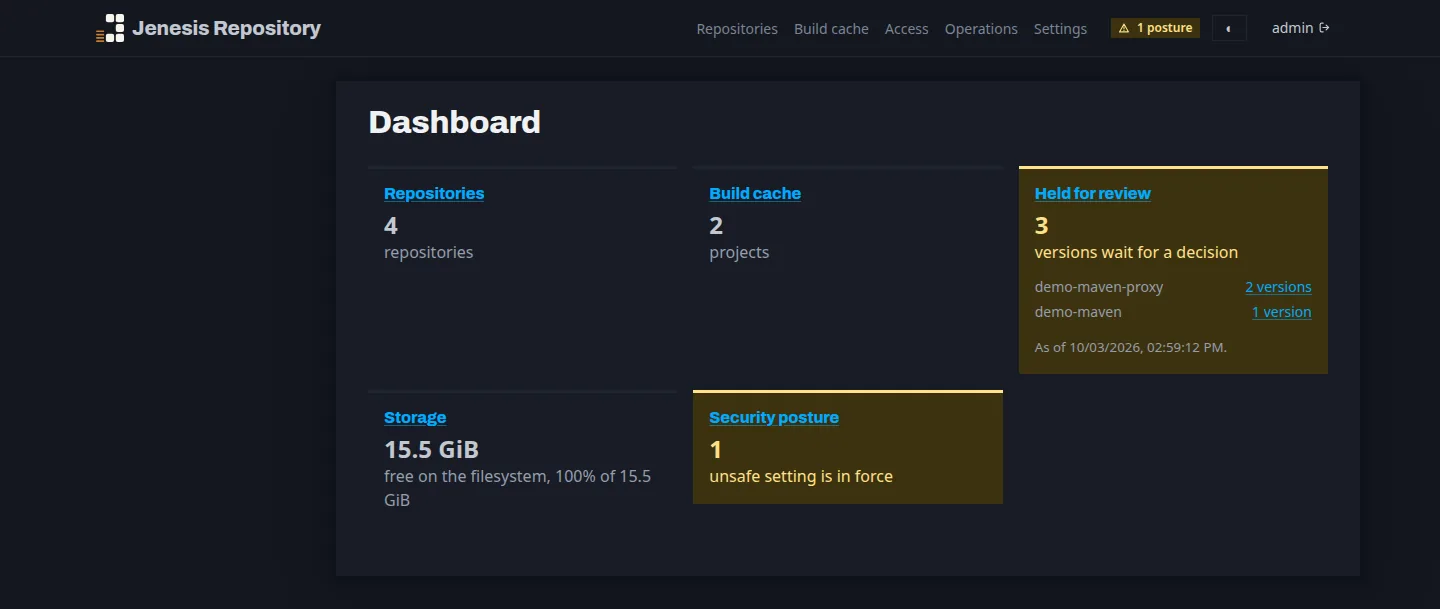Image resolution: width=1440 pixels, height=609 pixels.
Task: Click the Jenesis Repository logo icon
Action: point(110,28)
